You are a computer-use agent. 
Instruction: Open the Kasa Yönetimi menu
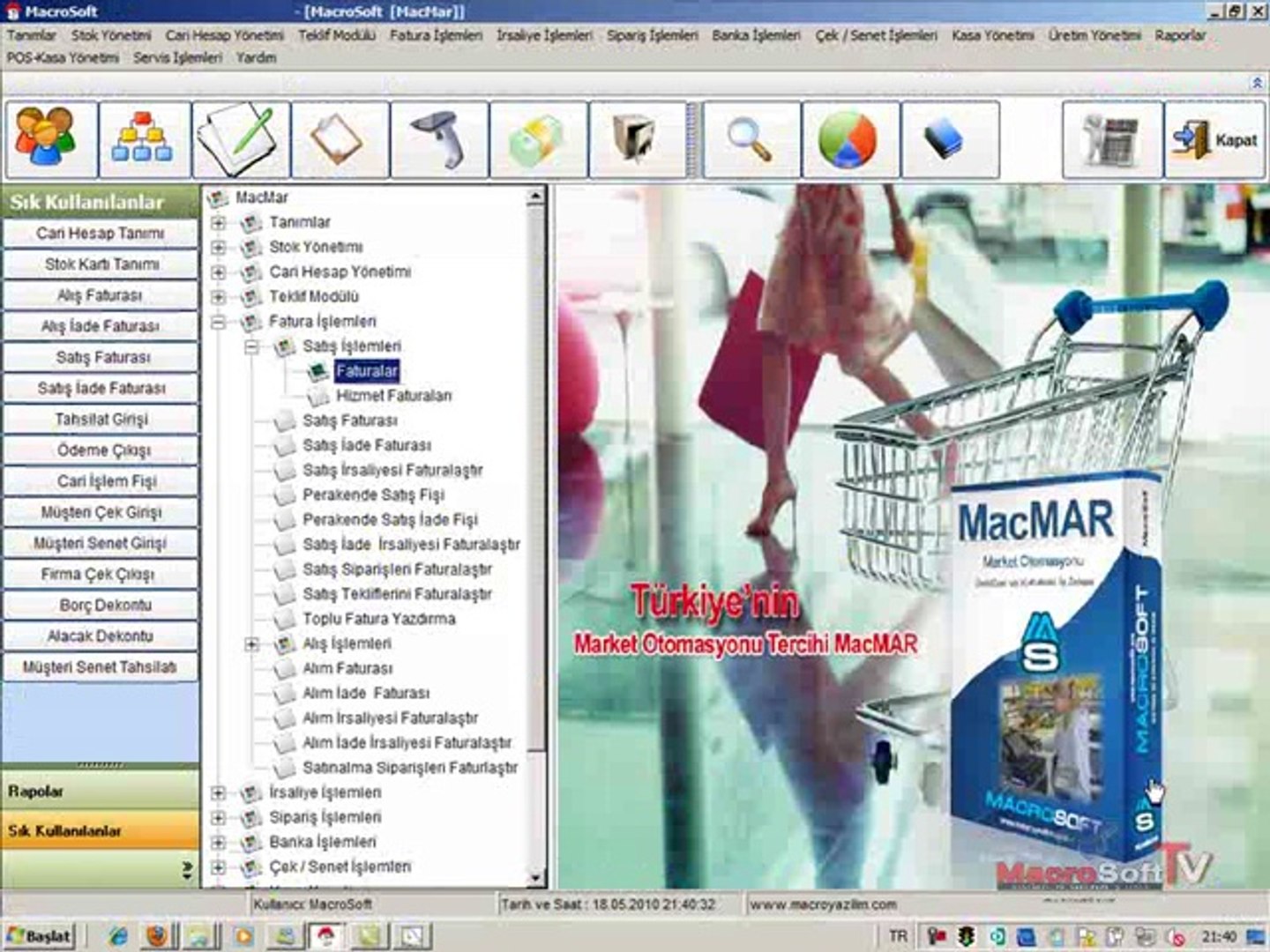point(992,35)
